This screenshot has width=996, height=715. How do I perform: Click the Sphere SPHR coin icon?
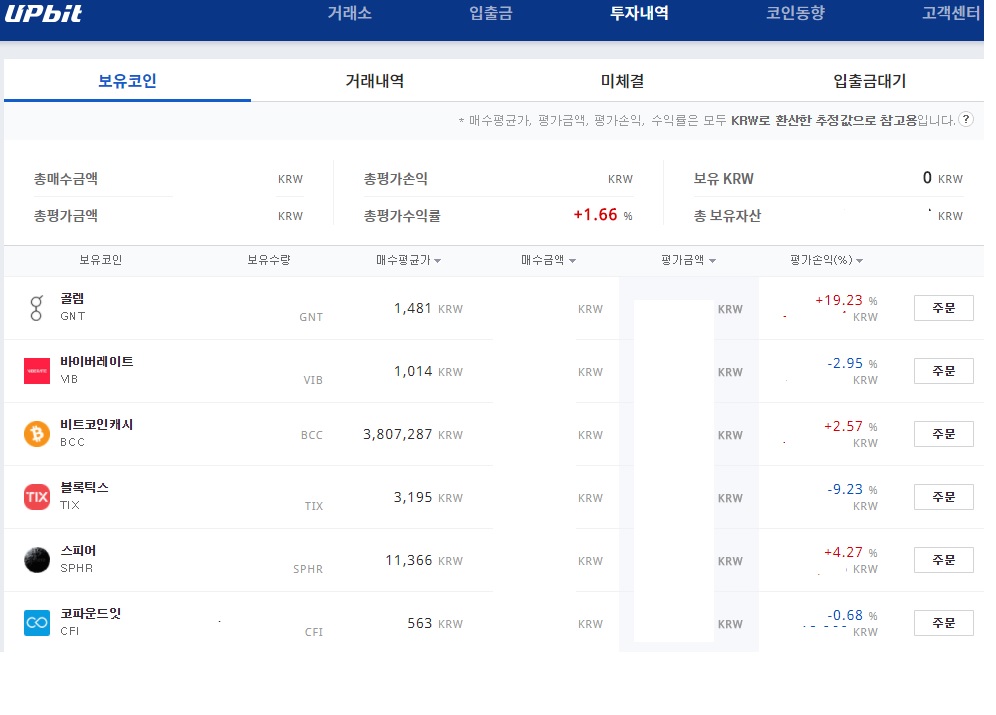click(37, 560)
